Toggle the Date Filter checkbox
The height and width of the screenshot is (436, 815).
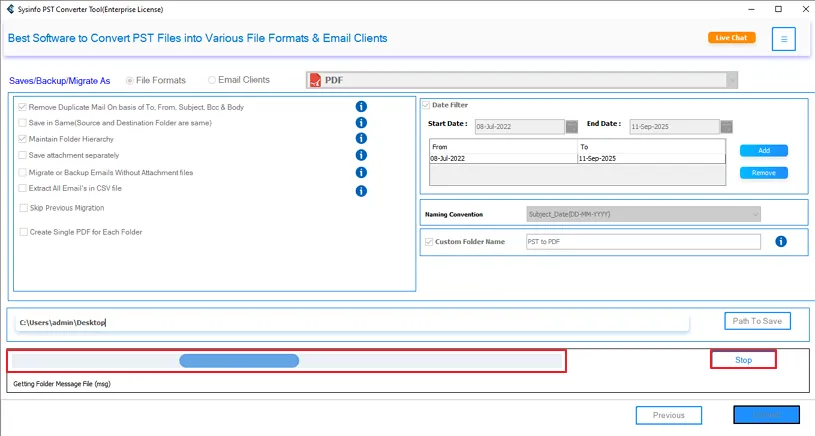click(426, 105)
